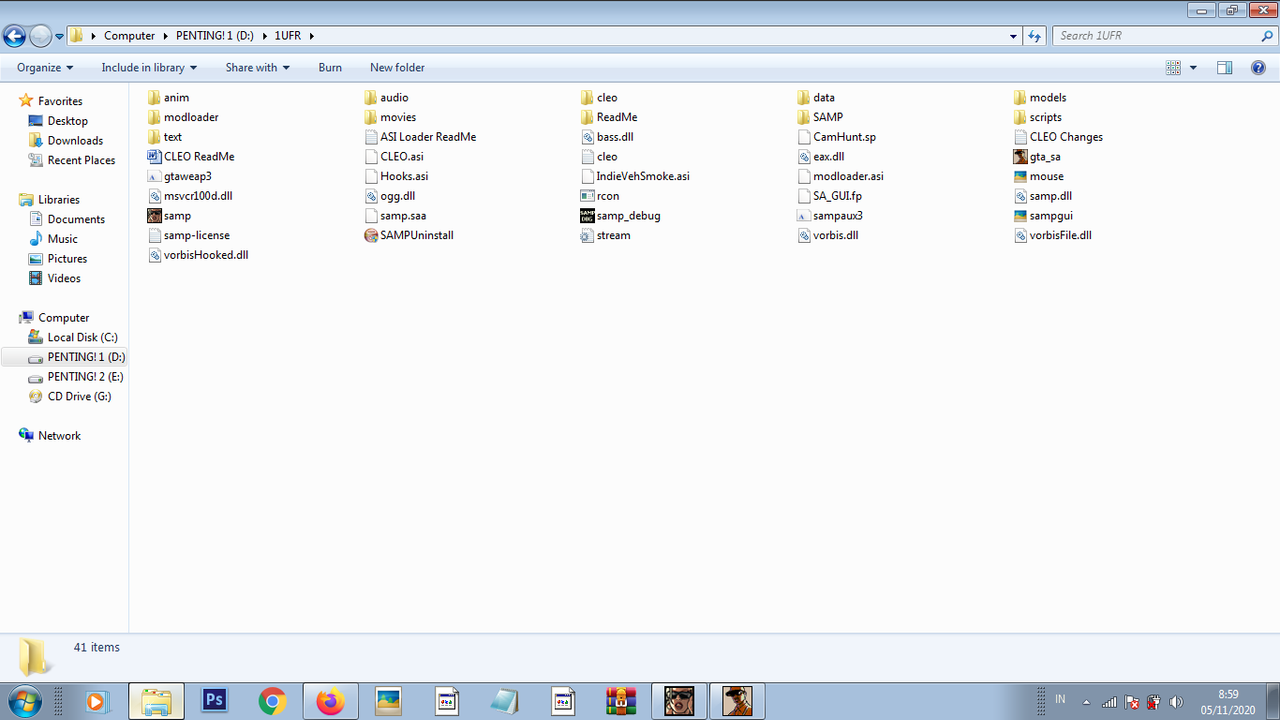Select Computer in the address breadcrumb

click(x=130, y=36)
